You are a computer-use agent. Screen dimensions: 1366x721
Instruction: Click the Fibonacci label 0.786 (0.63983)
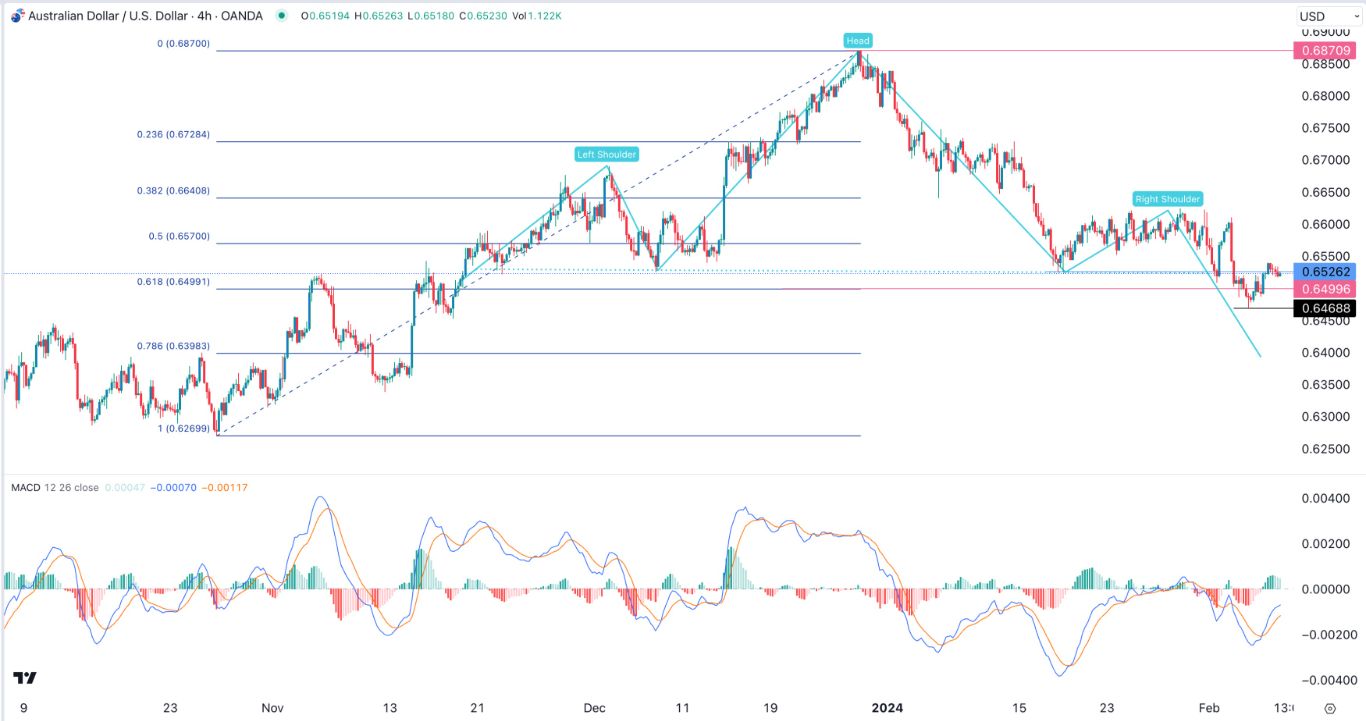[x=174, y=347]
